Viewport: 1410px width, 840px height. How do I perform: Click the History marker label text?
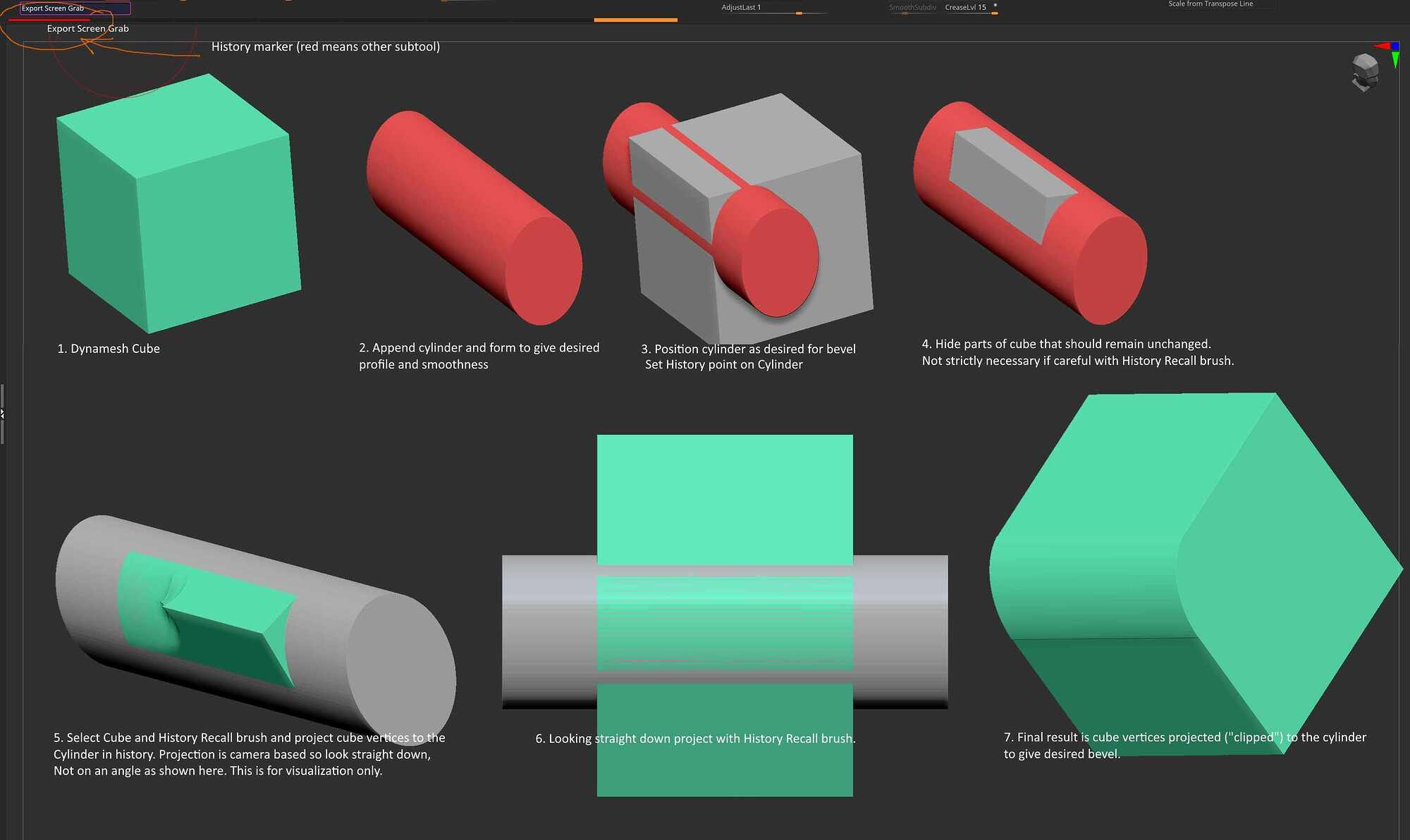(x=326, y=47)
